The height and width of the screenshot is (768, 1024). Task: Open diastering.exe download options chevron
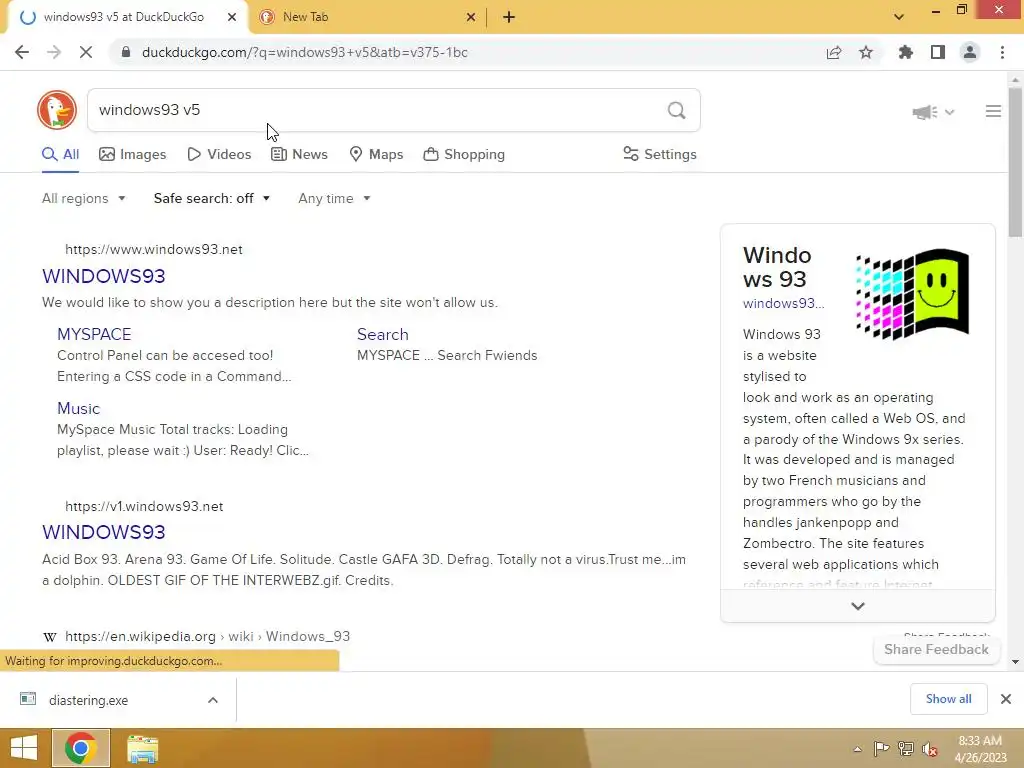[213, 700]
